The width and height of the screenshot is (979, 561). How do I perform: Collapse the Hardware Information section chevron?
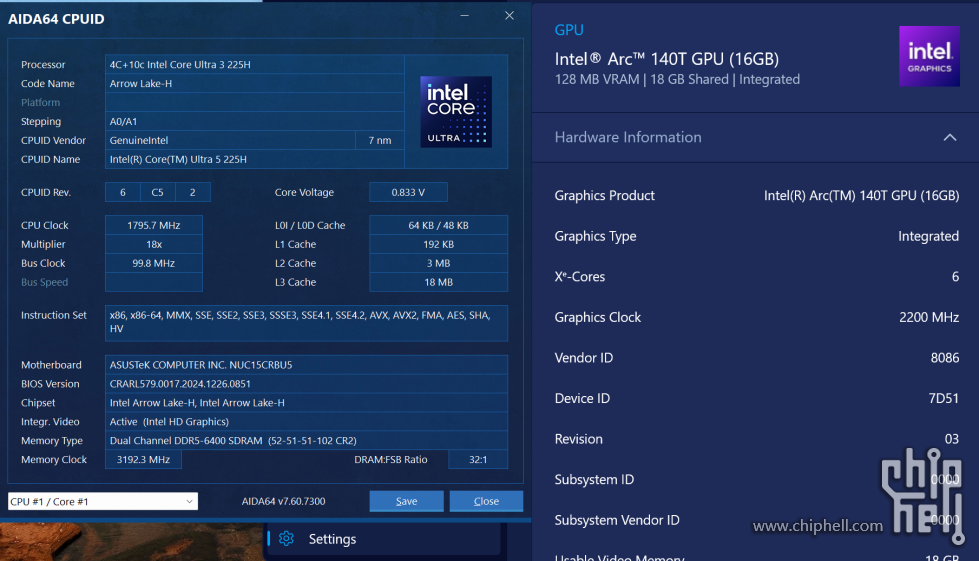pos(950,137)
